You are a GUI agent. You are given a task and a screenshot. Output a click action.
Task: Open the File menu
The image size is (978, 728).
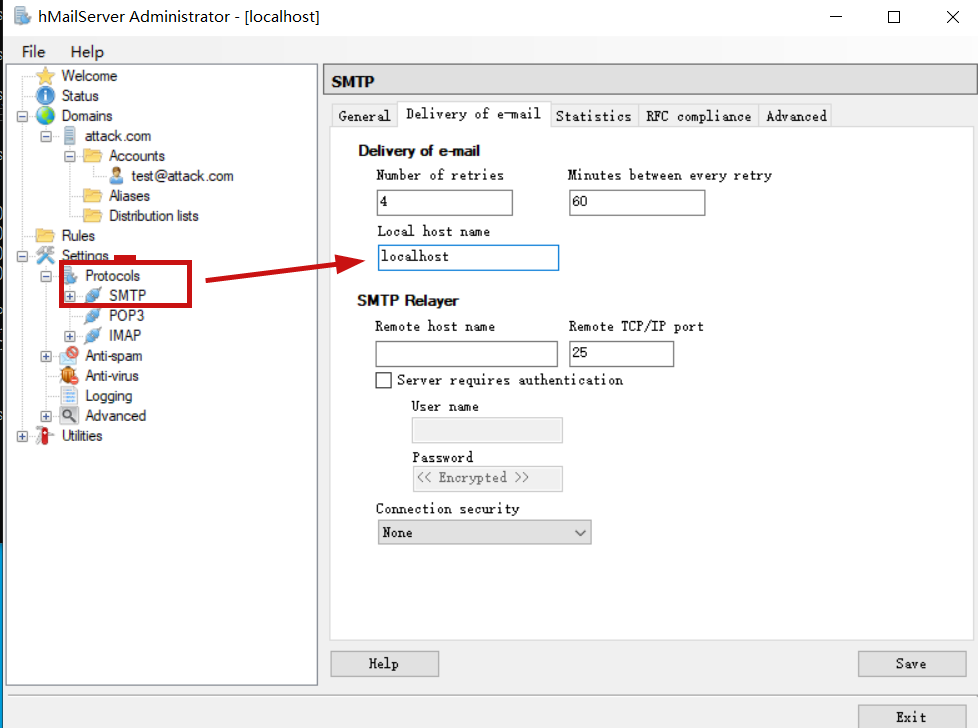tap(33, 52)
